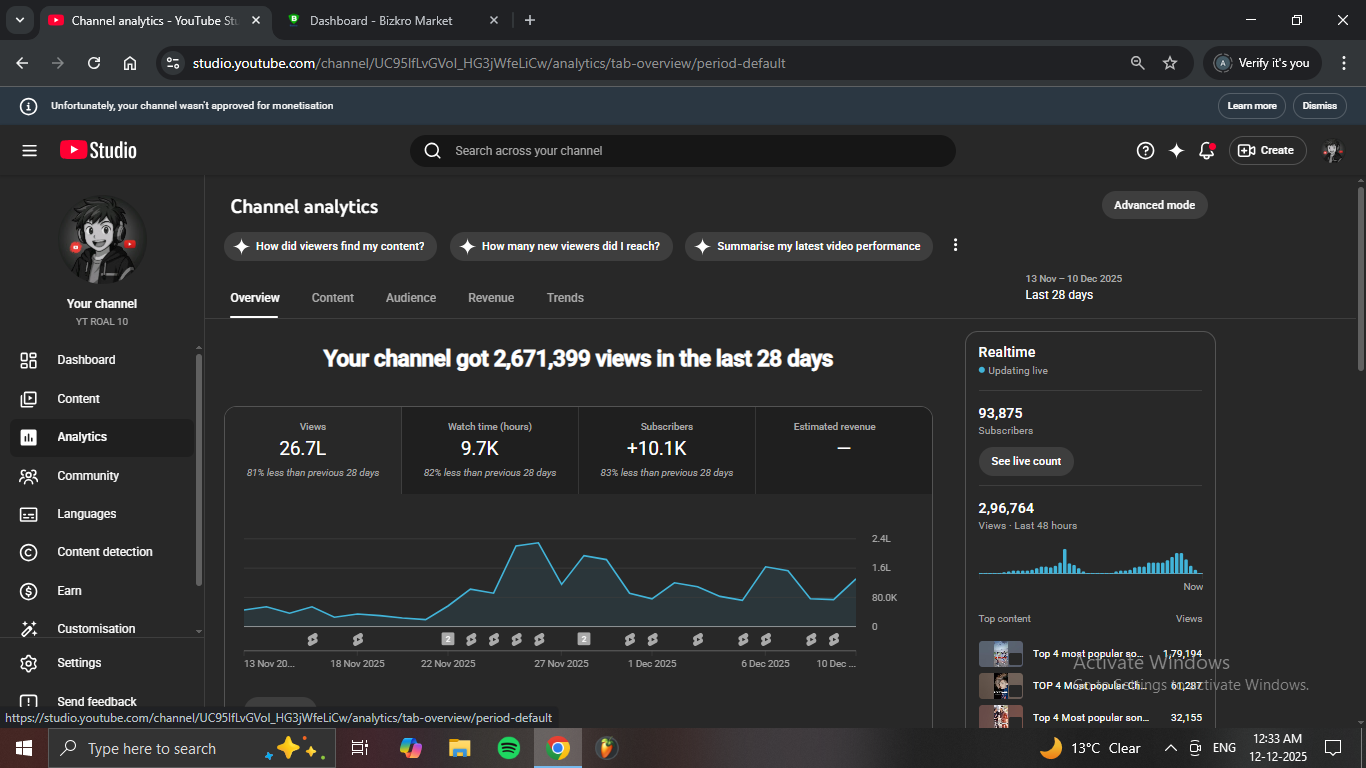Image resolution: width=1366 pixels, height=768 pixels.
Task: Open the Ask Studio sparkle icon
Action: 1176,151
